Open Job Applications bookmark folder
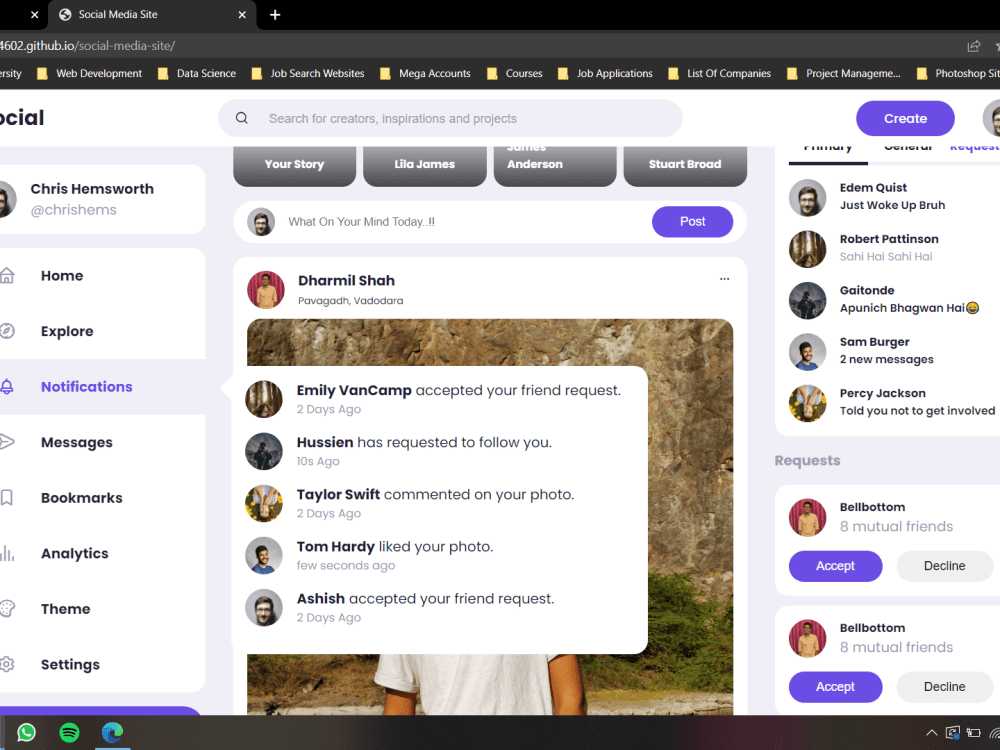 [x=605, y=73]
